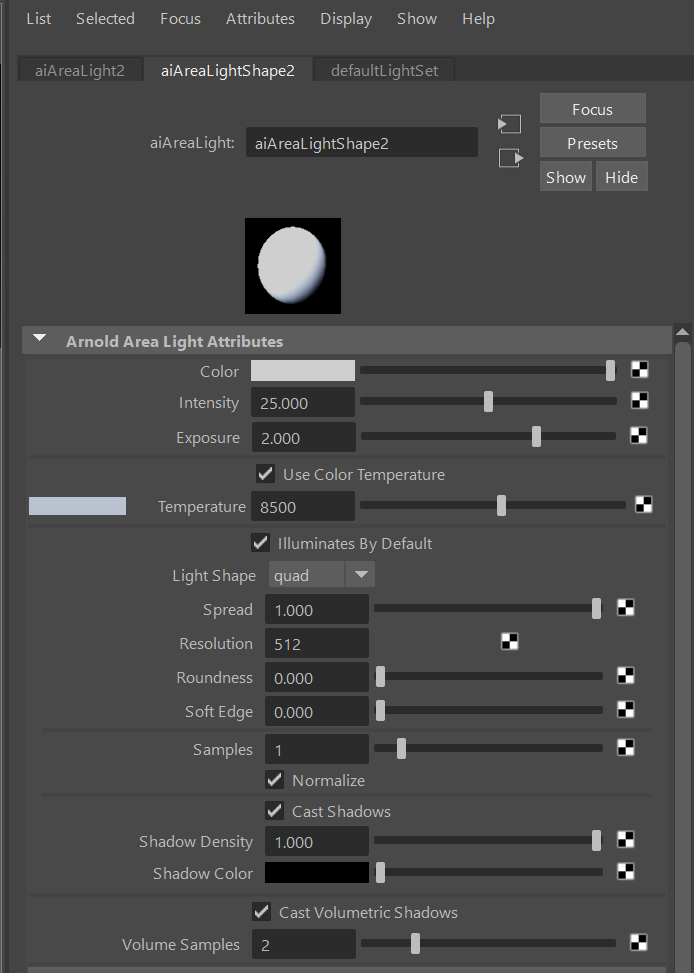Viewport: 694px width, 973px height.
Task: Click the Roundness value field
Action: (x=317, y=677)
